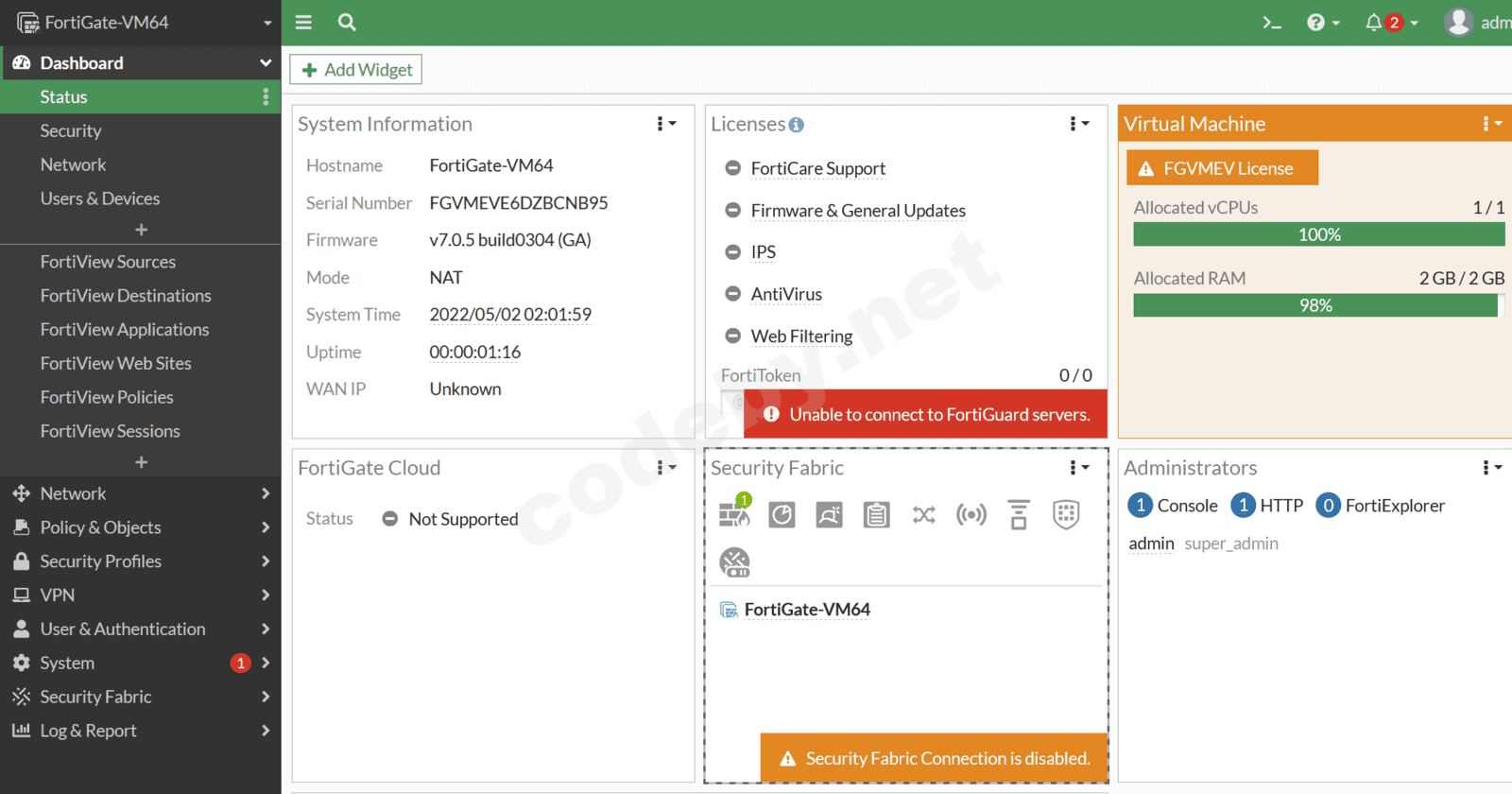
Task: Click the FortiCare Support license link
Action: tap(818, 168)
